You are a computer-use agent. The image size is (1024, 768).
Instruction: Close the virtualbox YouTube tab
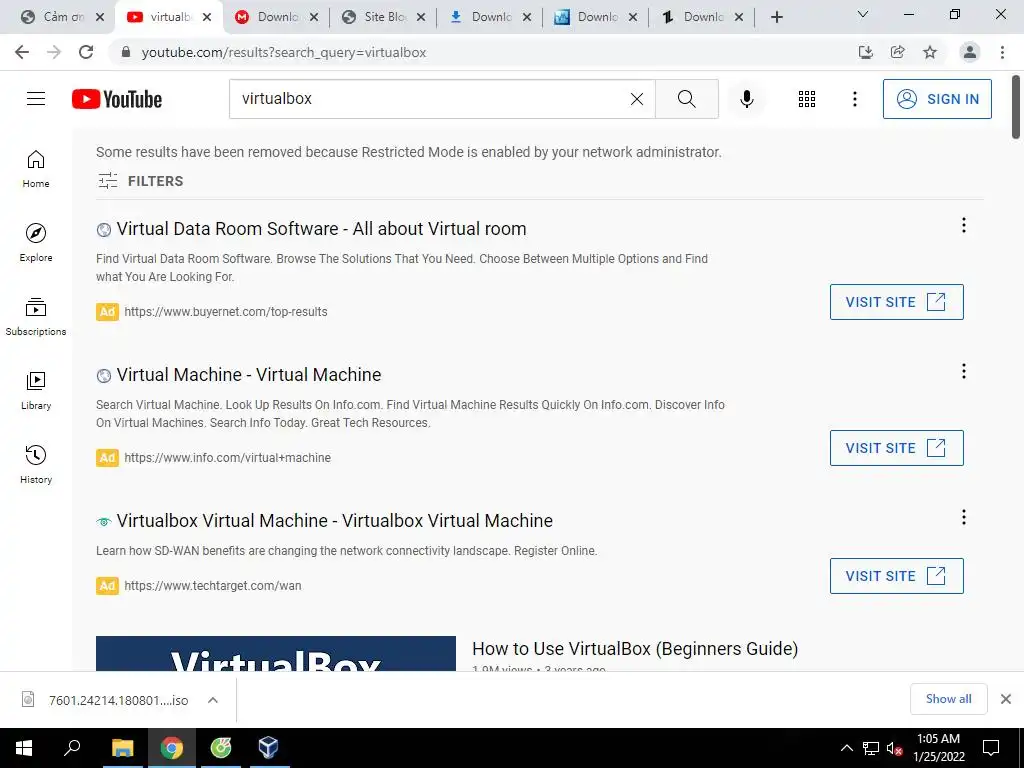pyautogui.click(x=207, y=17)
